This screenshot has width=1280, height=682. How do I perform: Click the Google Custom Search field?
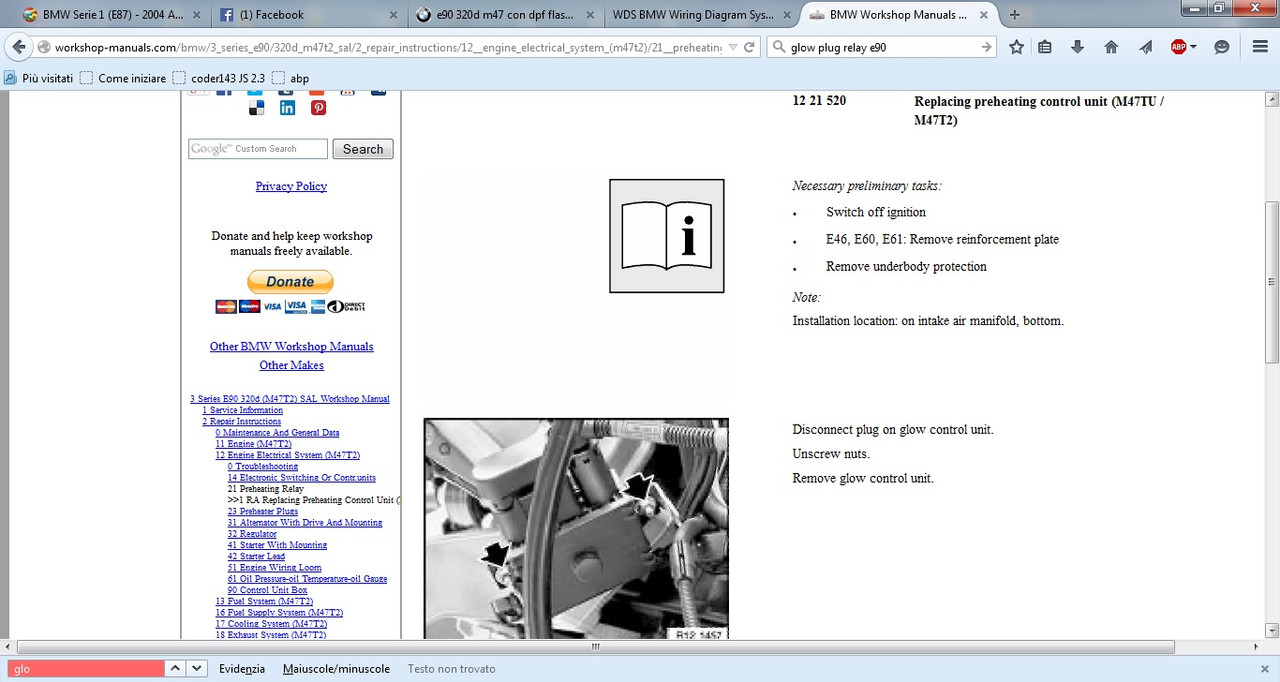pyautogui.click(x=258, y=149)
